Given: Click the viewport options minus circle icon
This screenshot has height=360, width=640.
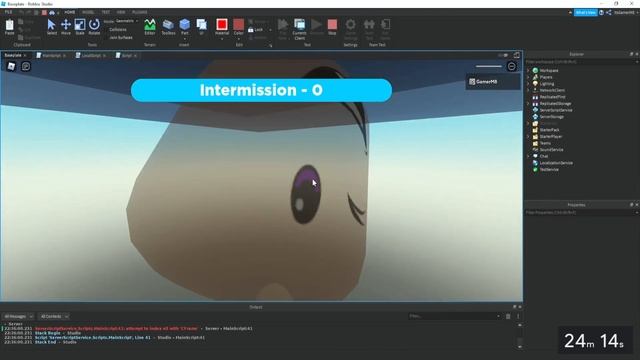Looking at the screenshot, I should [x=511, y=66].
